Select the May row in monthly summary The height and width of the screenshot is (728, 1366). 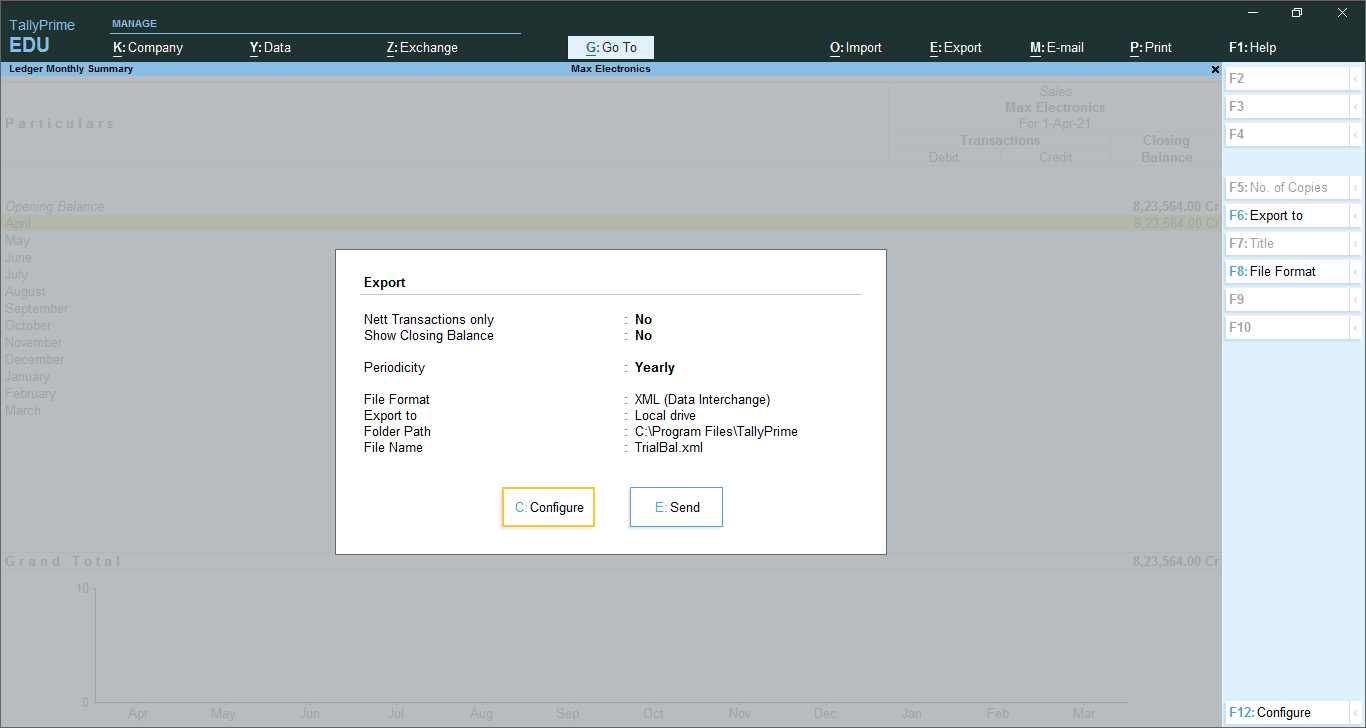pos(611,241)
